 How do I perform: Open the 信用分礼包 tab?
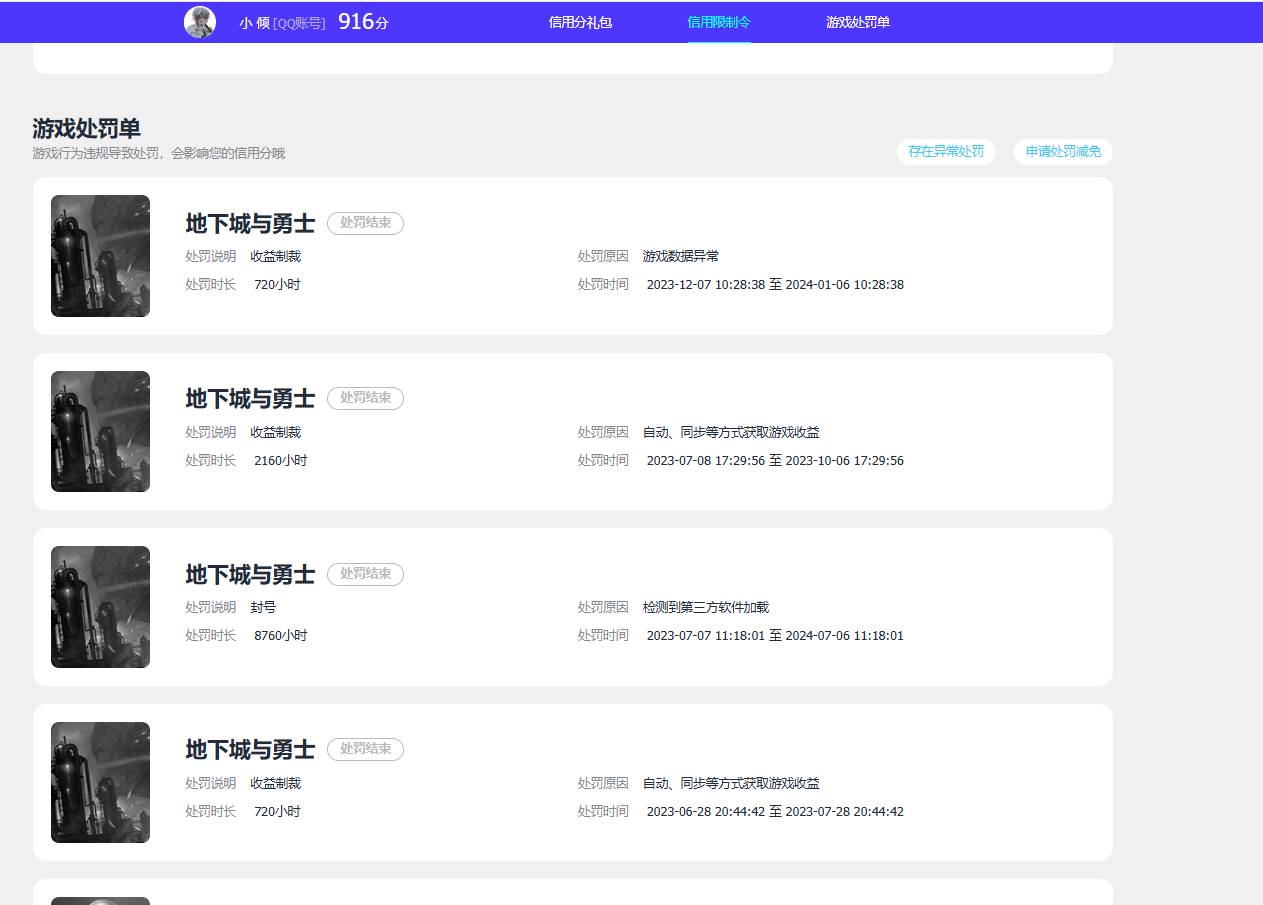[580, 22]
